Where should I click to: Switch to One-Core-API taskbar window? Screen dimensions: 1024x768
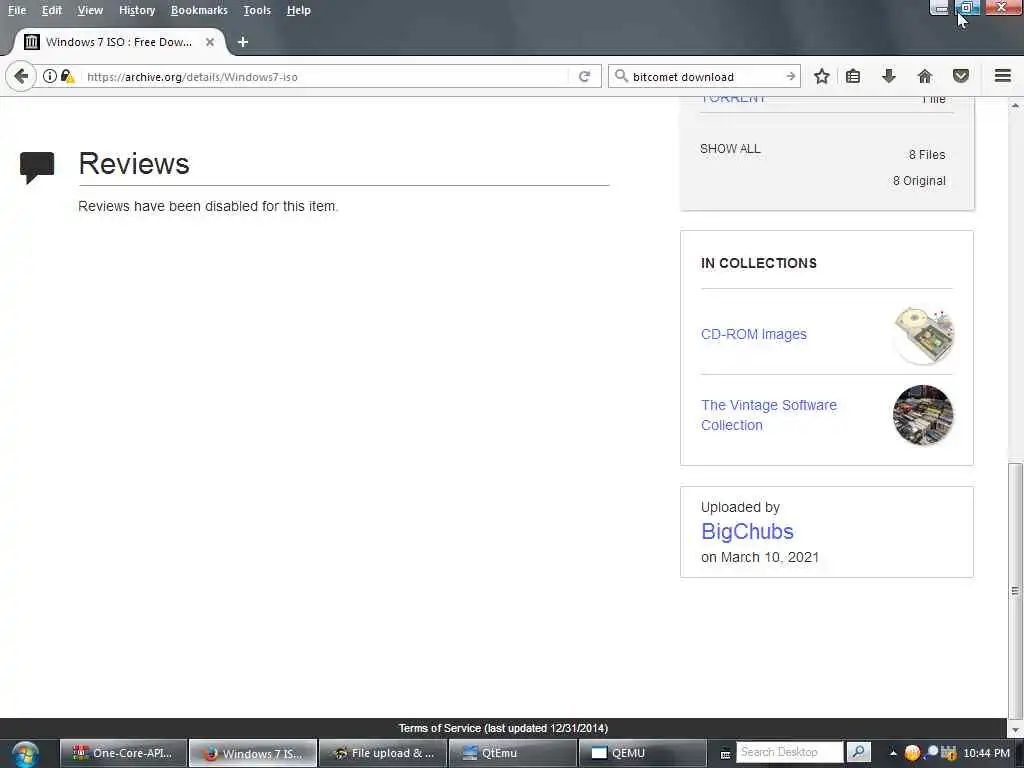[x=123, y=753]
